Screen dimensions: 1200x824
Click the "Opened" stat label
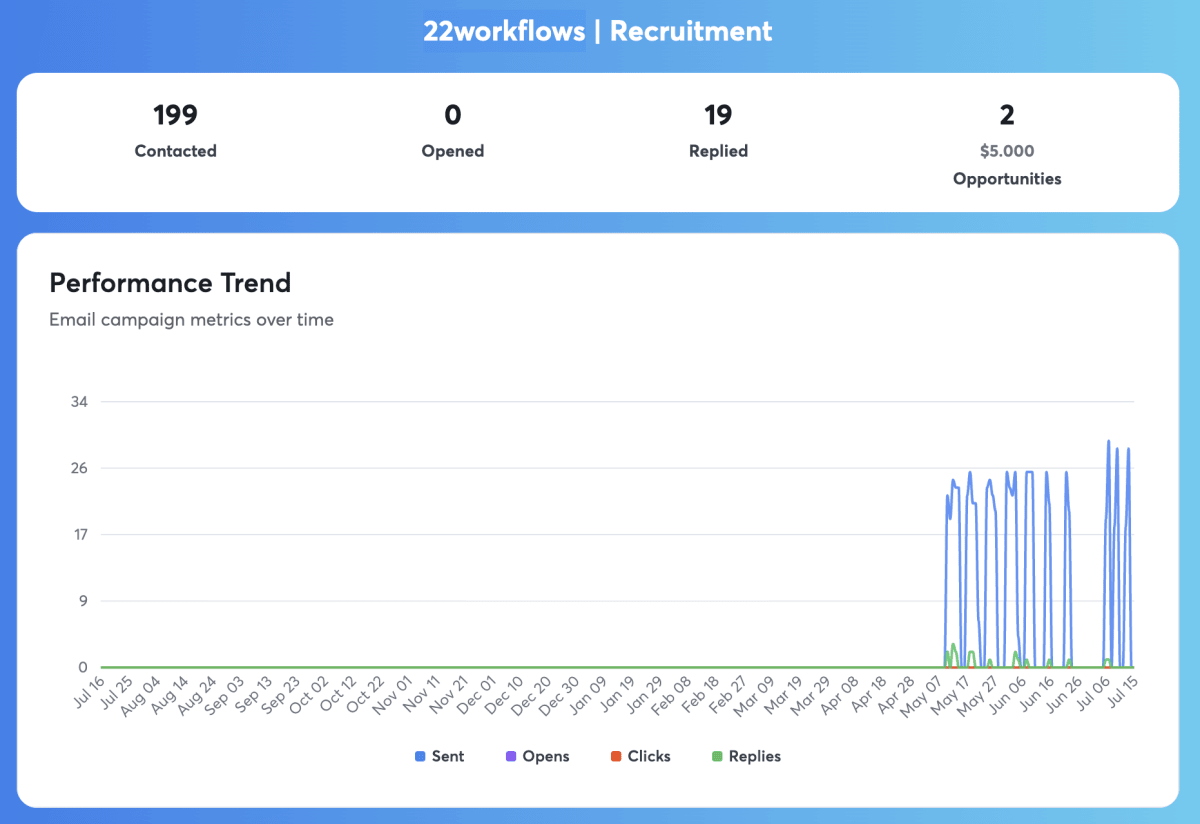click(x=453, y=151)
